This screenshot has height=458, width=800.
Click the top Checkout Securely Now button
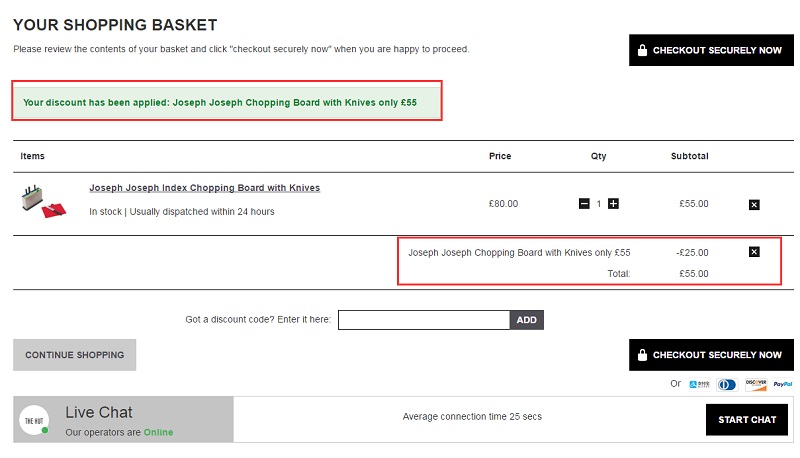click(711, 50)
